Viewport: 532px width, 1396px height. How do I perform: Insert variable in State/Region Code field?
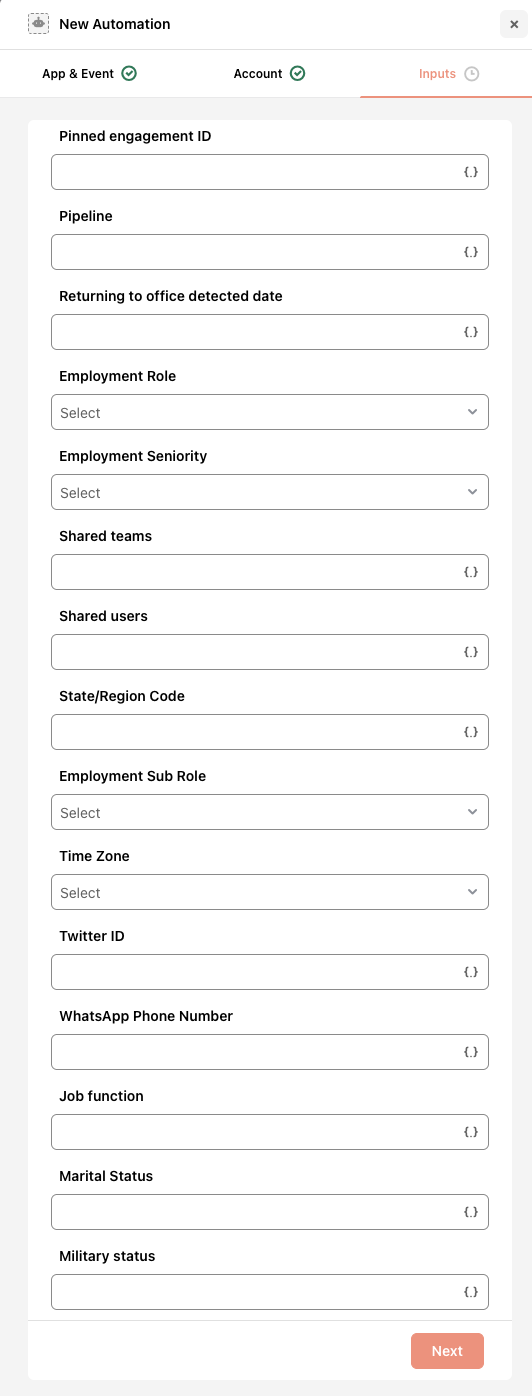pyautogui.click(x=471, y=732)
